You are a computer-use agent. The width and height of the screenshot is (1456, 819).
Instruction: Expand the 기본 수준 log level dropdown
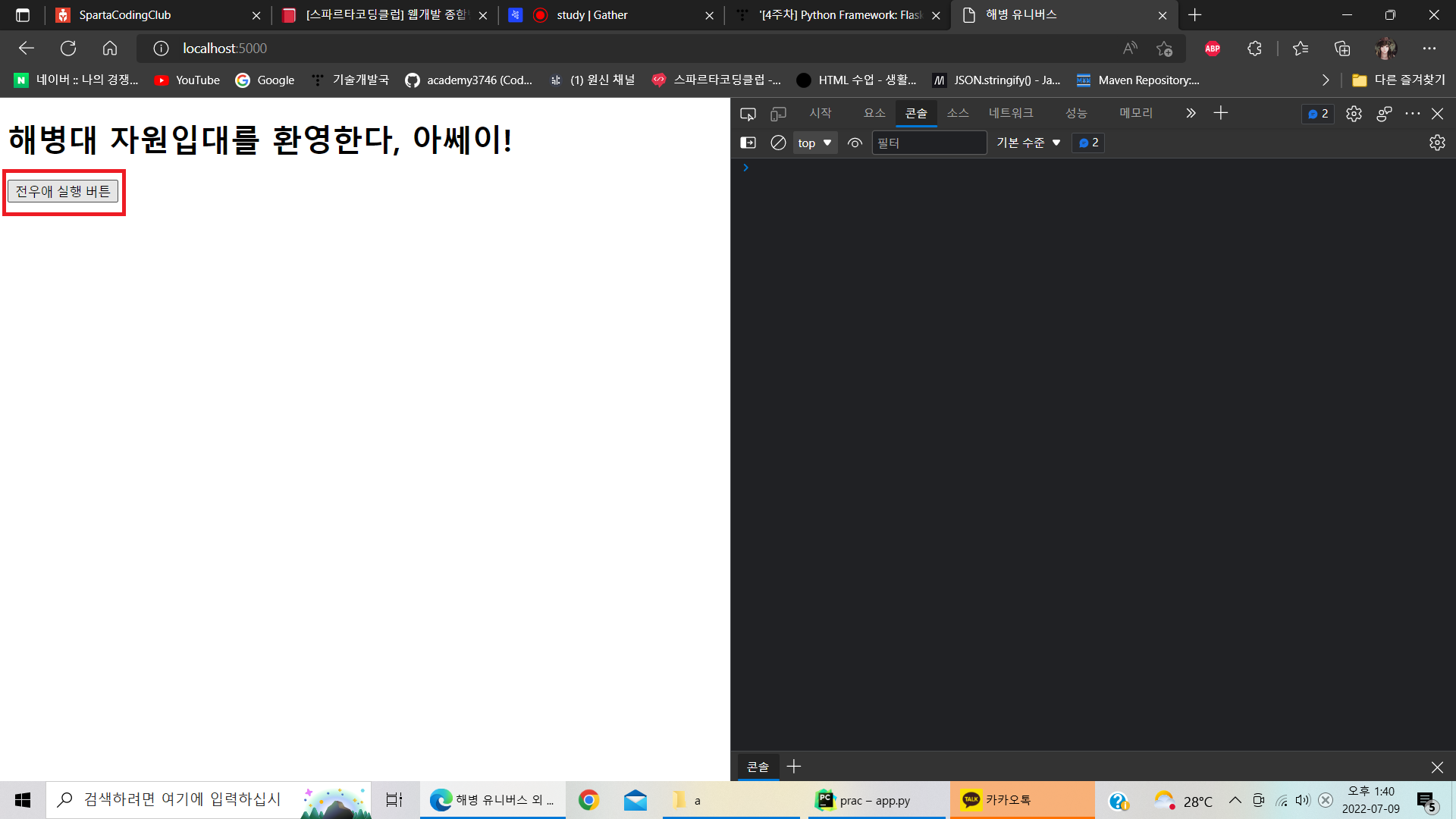(1028, 143)
